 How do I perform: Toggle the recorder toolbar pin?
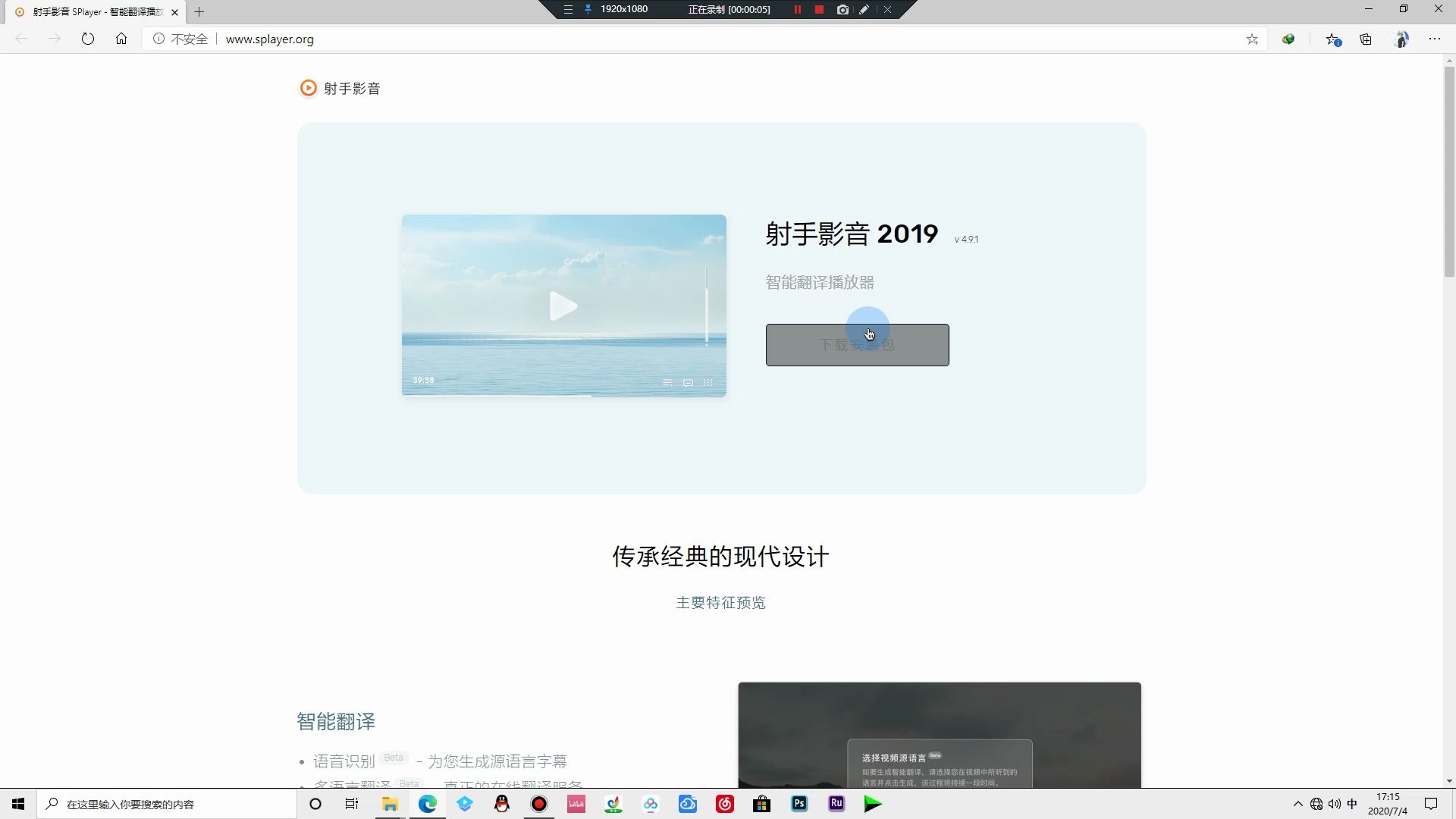tap(588, 10)
